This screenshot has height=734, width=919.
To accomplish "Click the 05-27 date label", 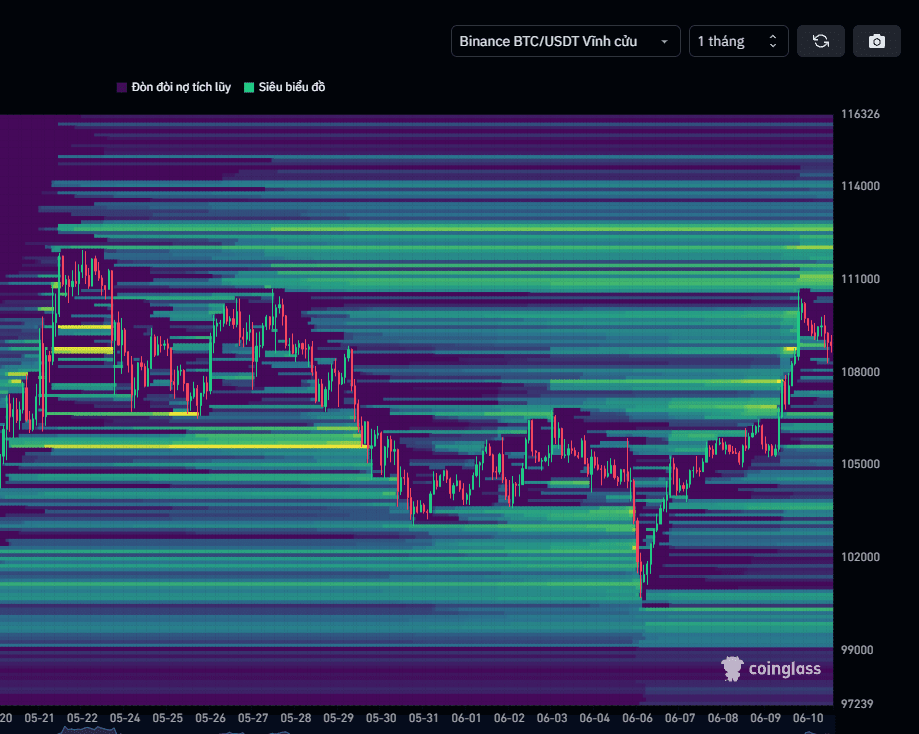I will (x=253, y=718).
